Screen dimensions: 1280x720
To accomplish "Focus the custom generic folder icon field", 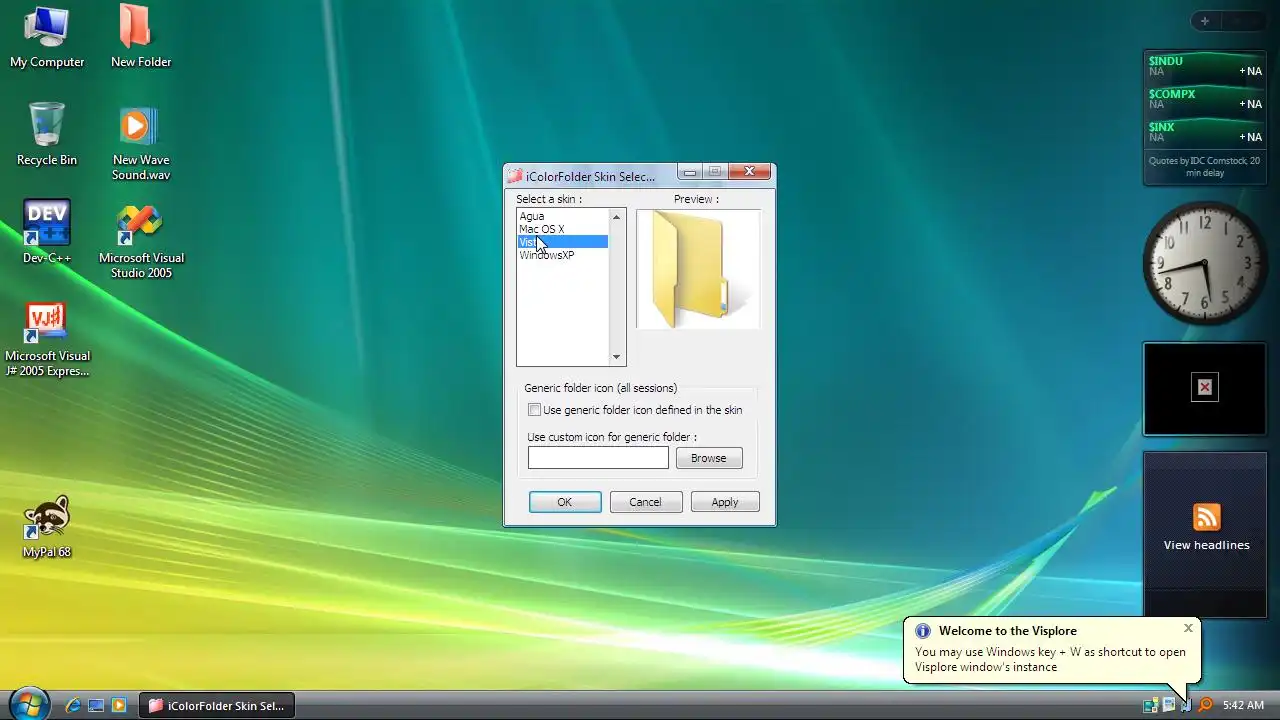I will tap(598, 458).
